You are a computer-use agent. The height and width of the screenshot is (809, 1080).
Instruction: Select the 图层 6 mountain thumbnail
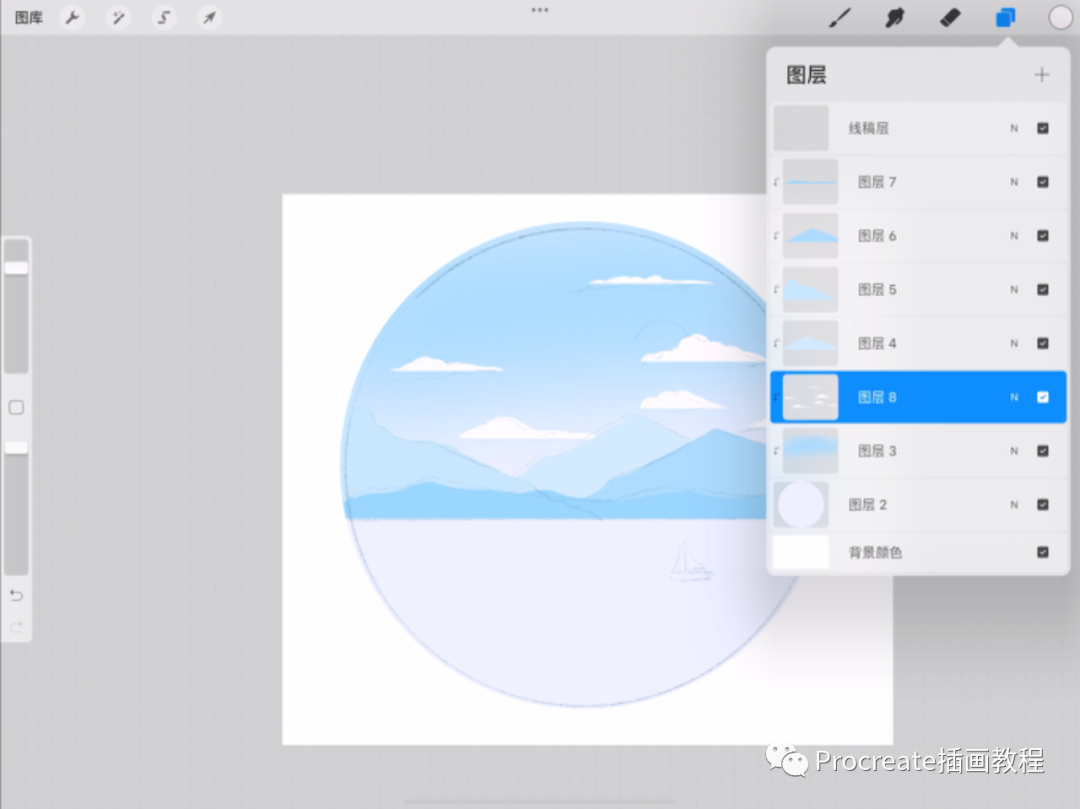point(811,235)
